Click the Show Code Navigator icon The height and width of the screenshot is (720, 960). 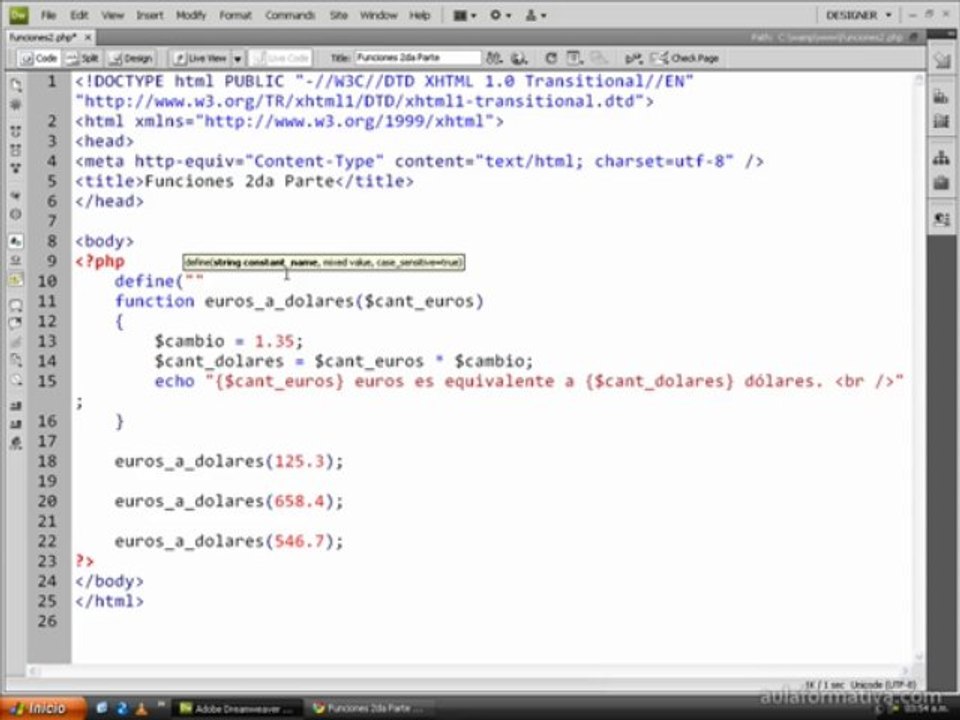[16, 105]
